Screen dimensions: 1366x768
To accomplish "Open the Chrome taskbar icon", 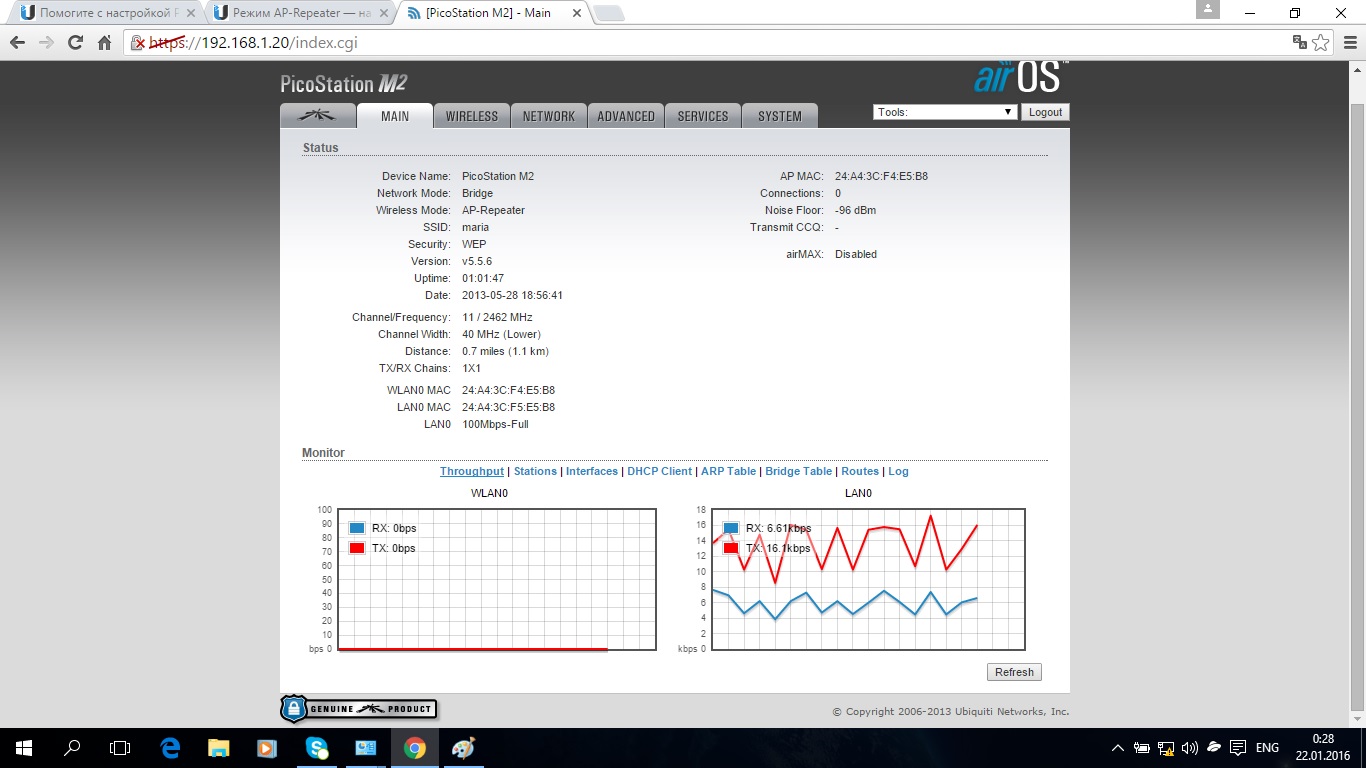I will coord(414,748).
